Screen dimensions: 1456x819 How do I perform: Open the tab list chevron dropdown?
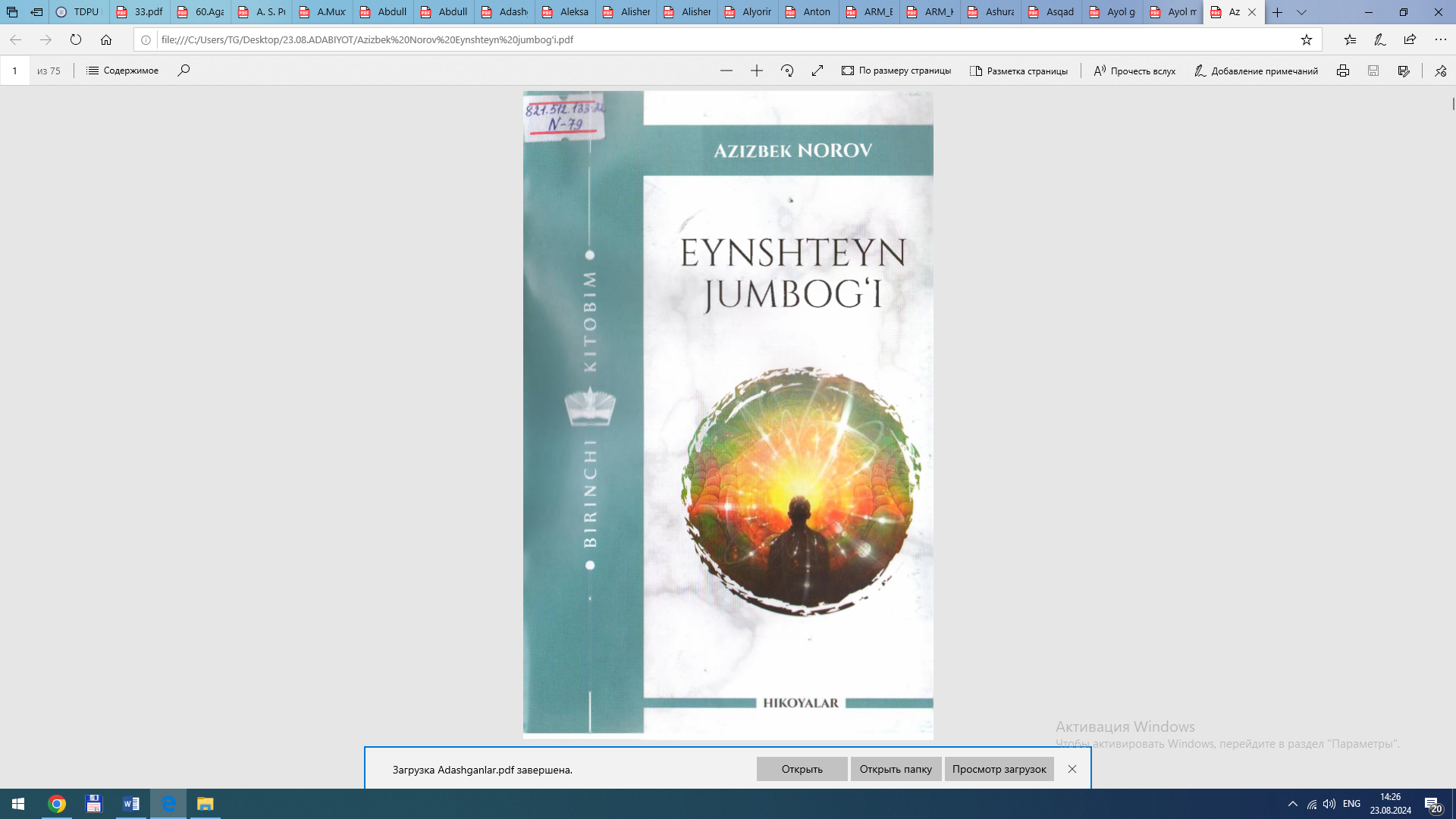pyautogui.click(x=1301, y=12)
